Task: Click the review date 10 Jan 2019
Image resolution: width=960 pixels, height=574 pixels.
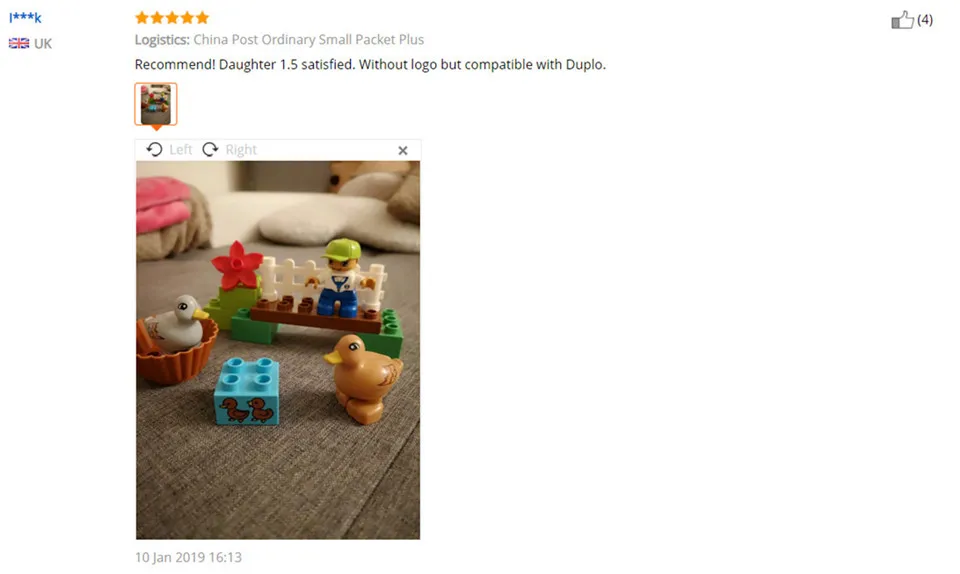Action: point(188,557)
